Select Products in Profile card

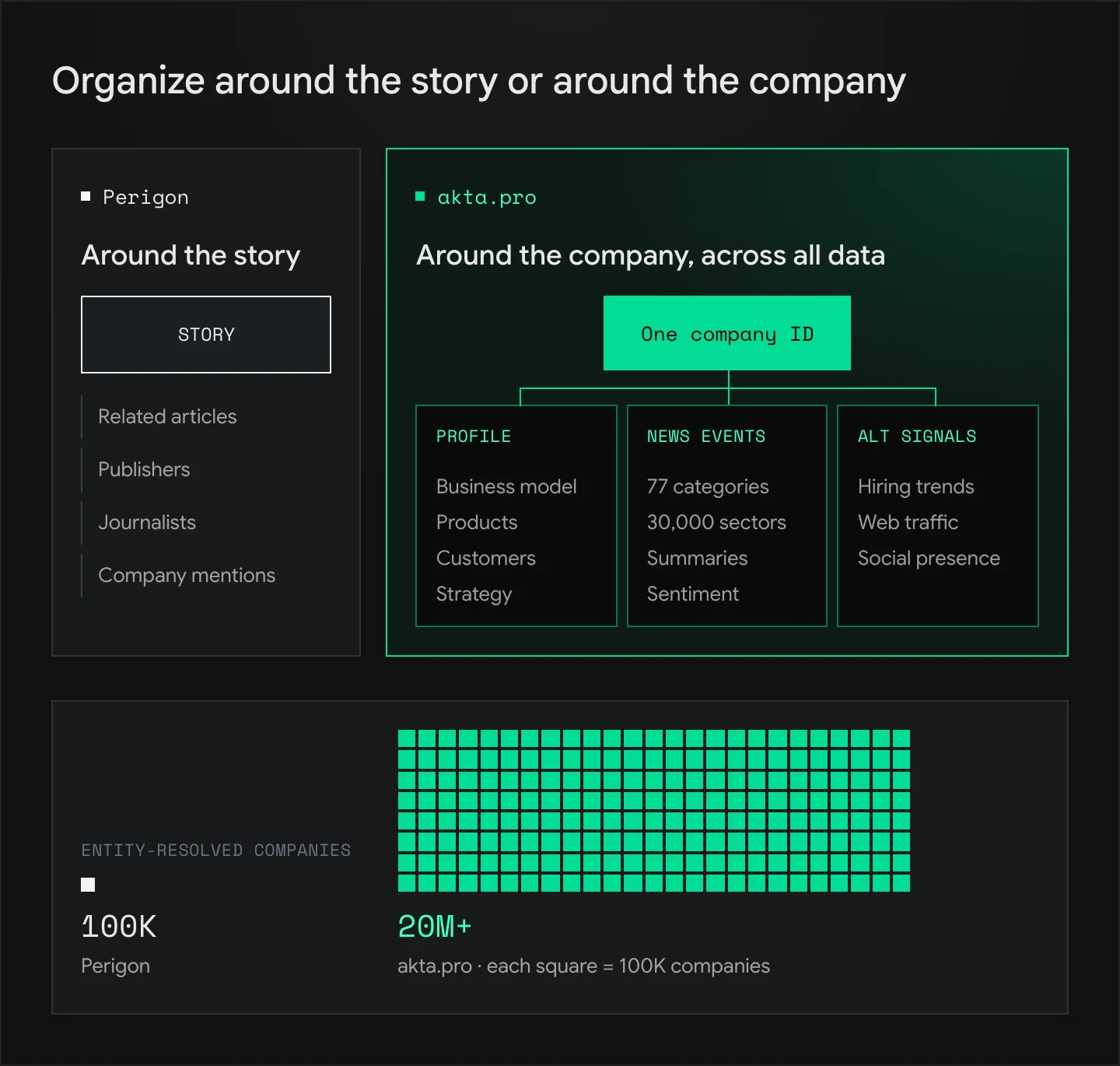[477, 522]
